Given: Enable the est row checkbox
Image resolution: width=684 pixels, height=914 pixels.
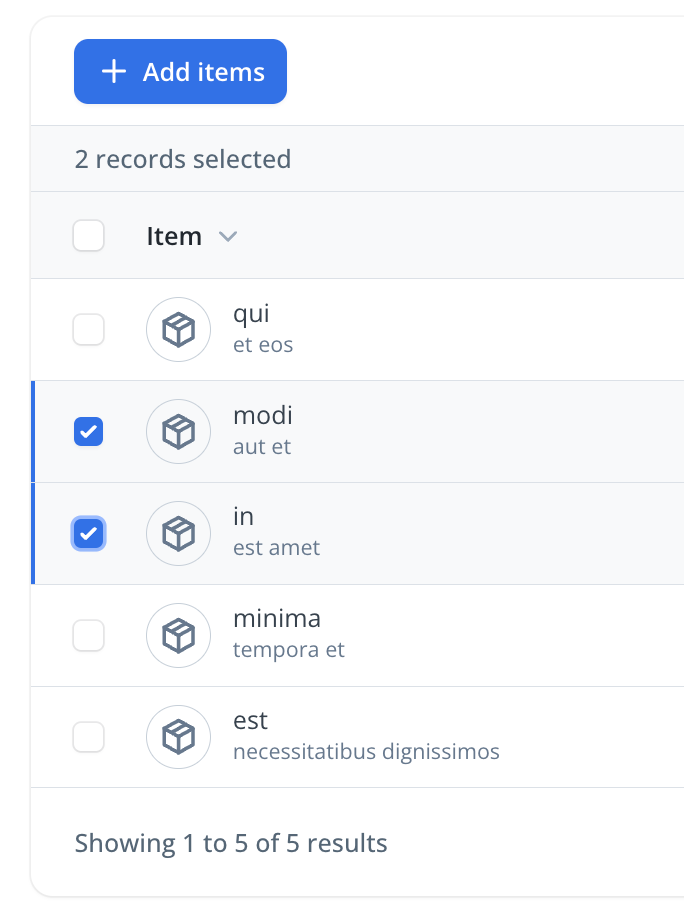Looking at the screenshot, I should click(89, 737).
